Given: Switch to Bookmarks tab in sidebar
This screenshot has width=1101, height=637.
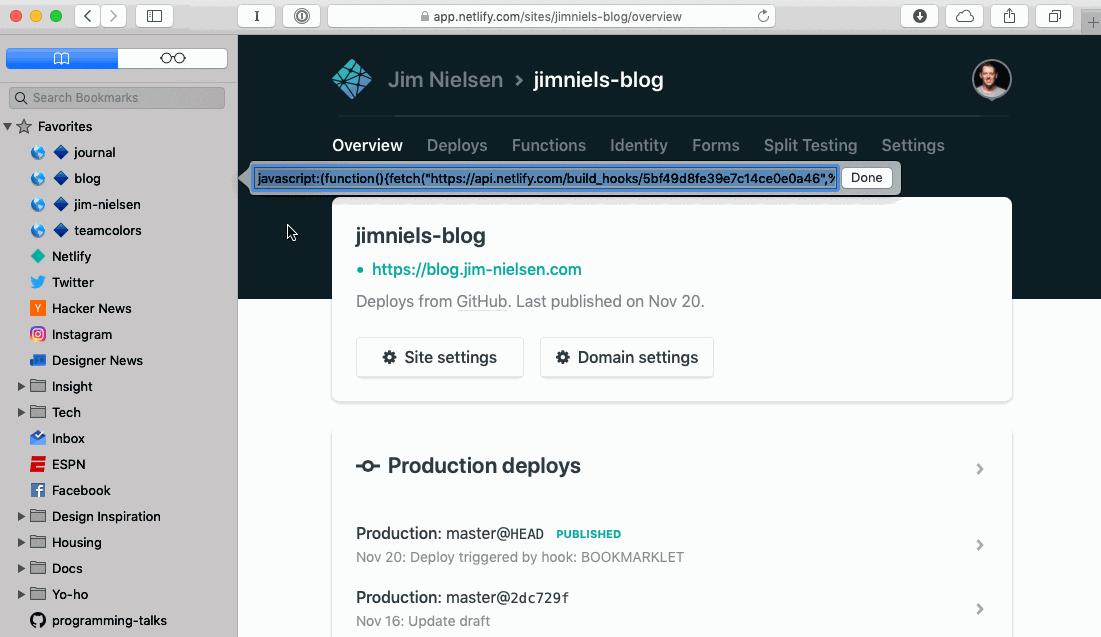Looking at the screenshot, I should [62, 58].
